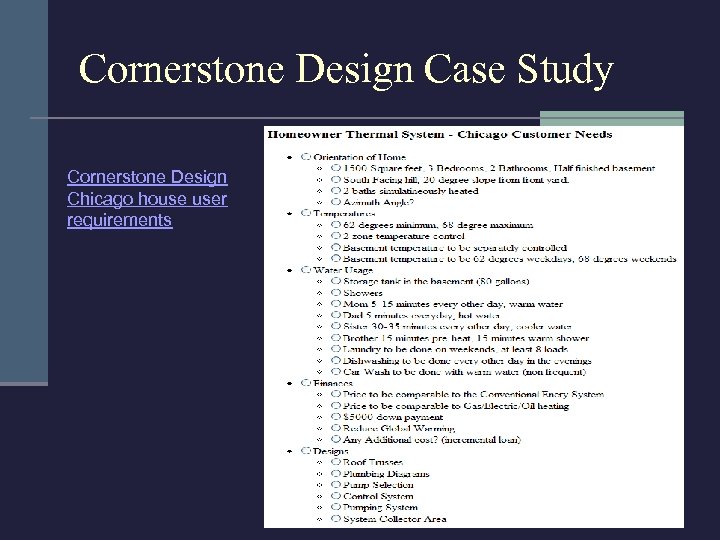This screenshot has height=540, width=720.
Task: Select the circle beside 'Pump Selection'
Action: point(336,485)
